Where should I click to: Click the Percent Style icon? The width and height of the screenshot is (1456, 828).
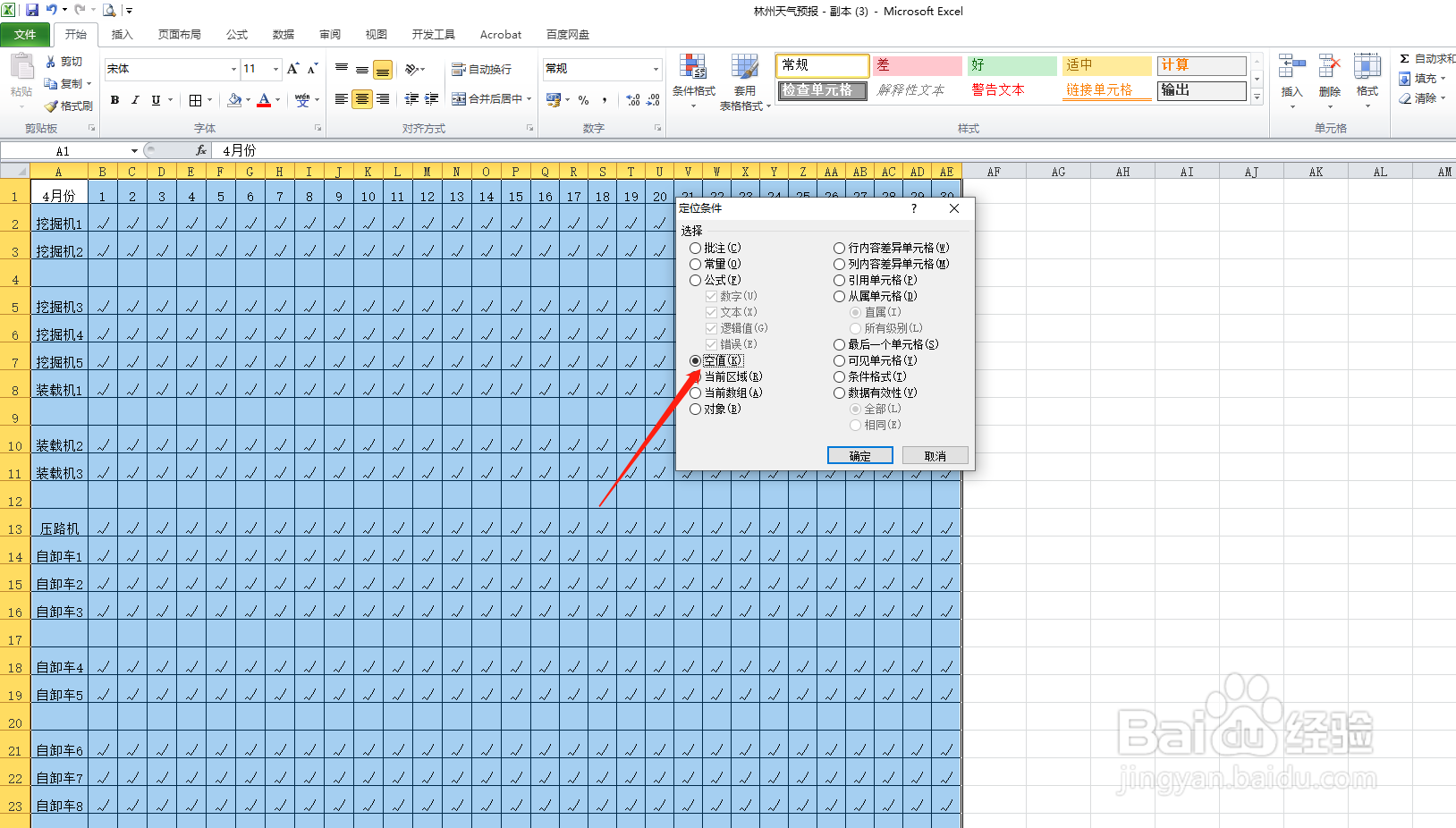(583, 100)
